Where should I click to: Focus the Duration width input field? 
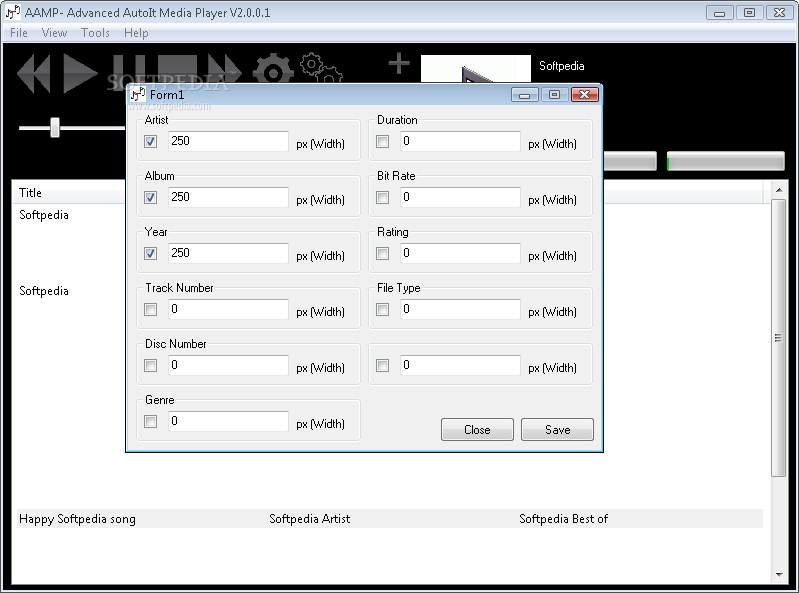pyautogui.click(x=460, y=141)
